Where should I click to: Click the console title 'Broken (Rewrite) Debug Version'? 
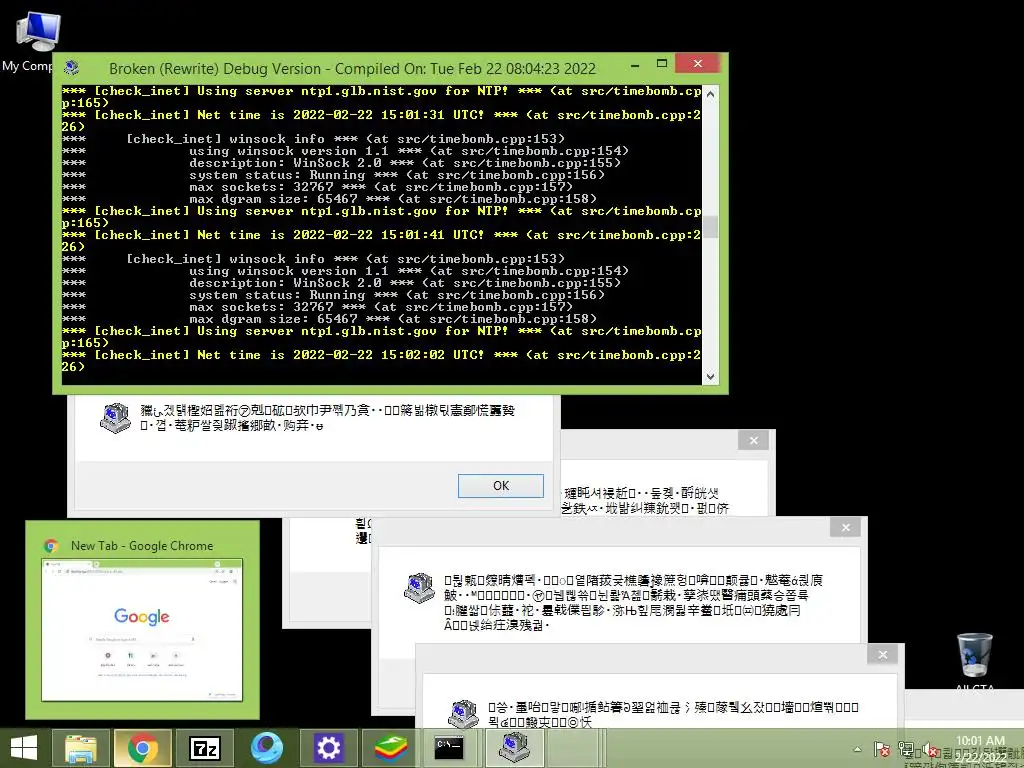[x=215, y=69]
